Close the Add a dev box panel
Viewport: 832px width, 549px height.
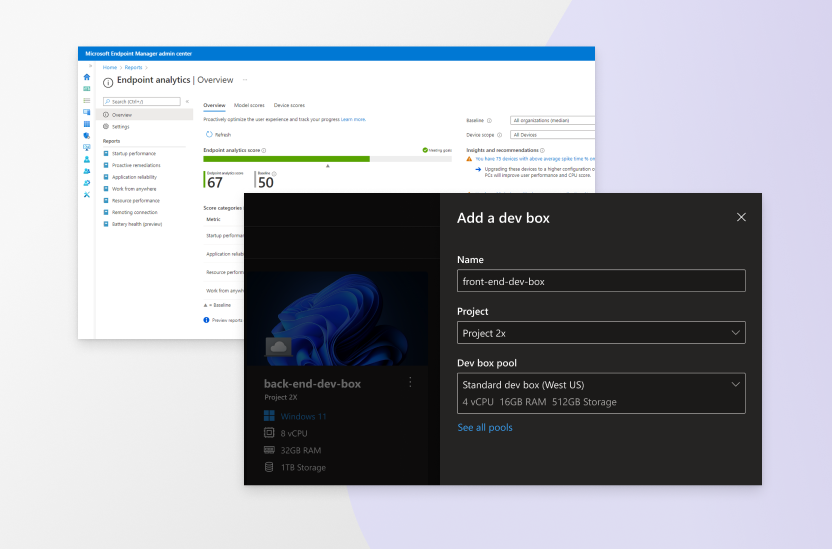click(x=741, y=217)
